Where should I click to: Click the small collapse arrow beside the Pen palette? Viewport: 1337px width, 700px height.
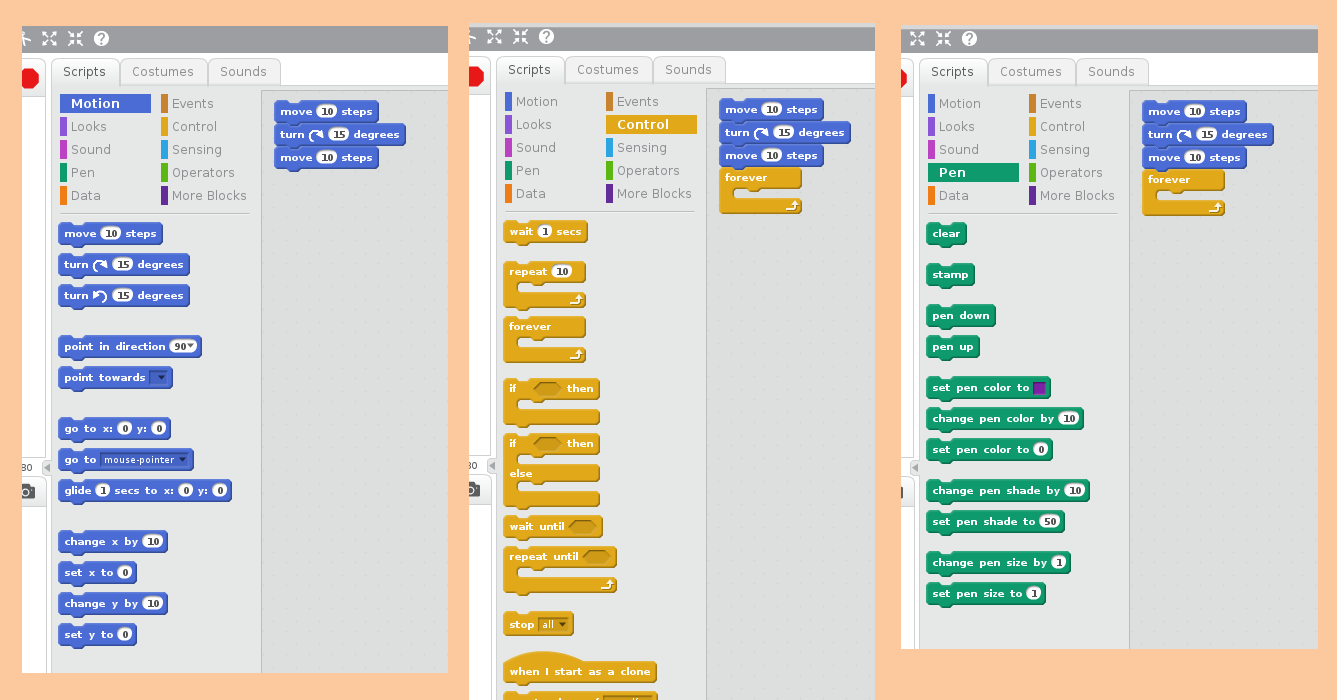point(914,468)
